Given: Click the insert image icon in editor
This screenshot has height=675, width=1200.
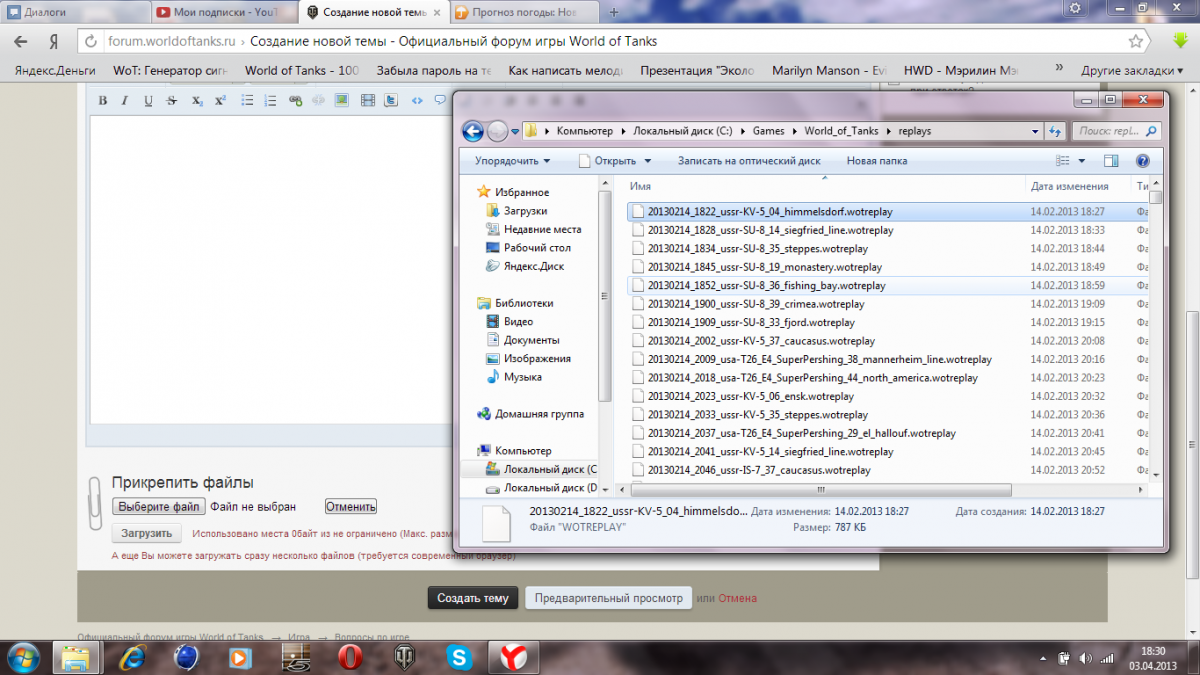Looking at the screenshot, I should coord(342,101).
